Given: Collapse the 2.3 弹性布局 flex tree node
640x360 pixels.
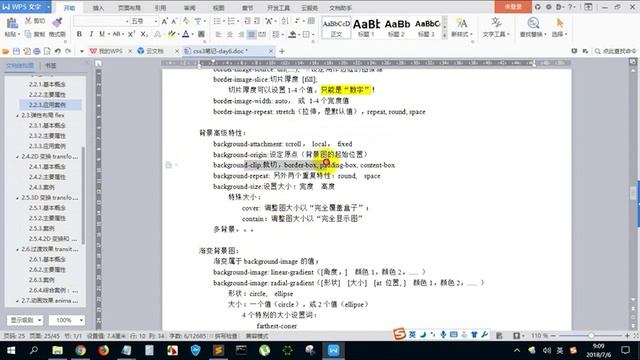Looking at the screenshot, I should click(x=18, y=116).
